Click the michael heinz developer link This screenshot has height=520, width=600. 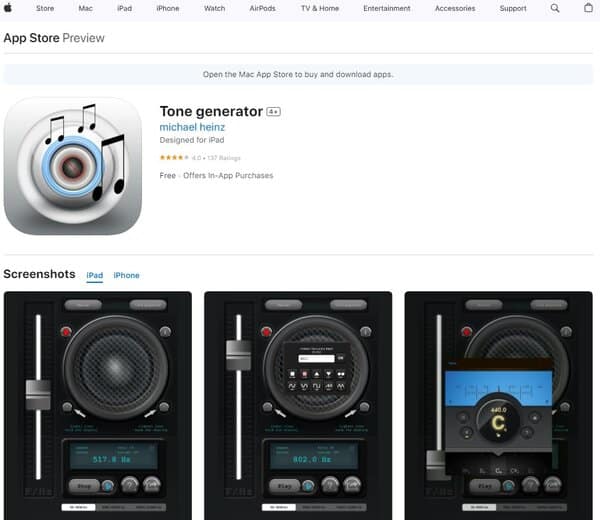click(x=192, y=127)
